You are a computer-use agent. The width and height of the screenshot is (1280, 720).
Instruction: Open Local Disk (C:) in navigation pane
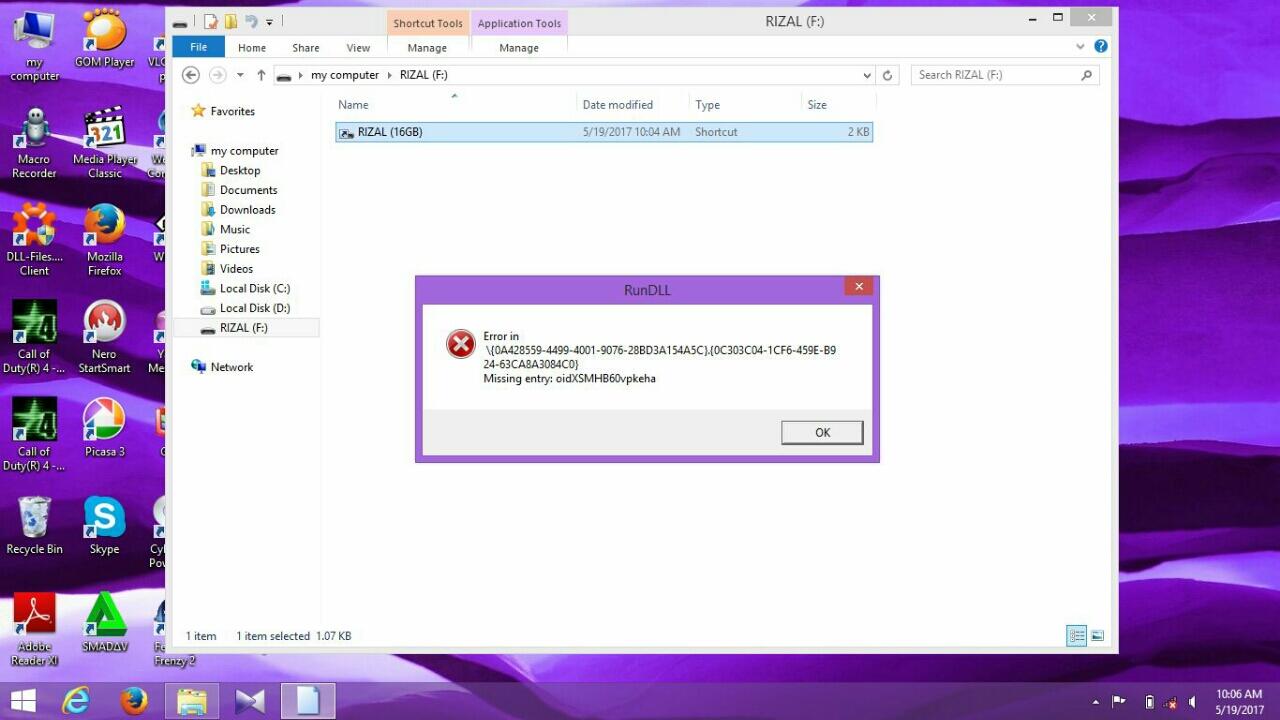point(254,288)
